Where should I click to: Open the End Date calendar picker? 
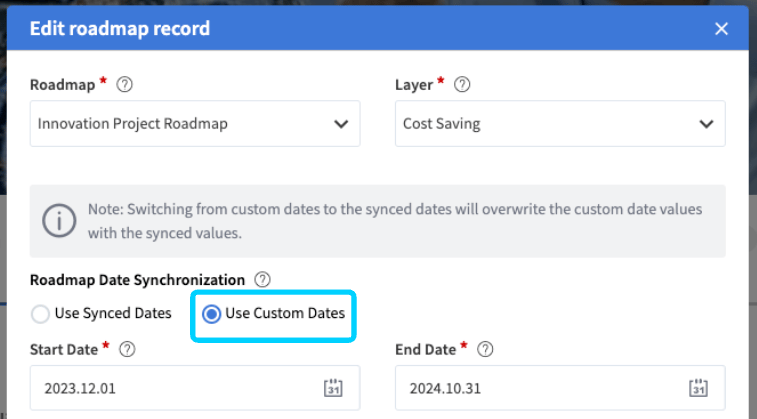coord(699,388)
